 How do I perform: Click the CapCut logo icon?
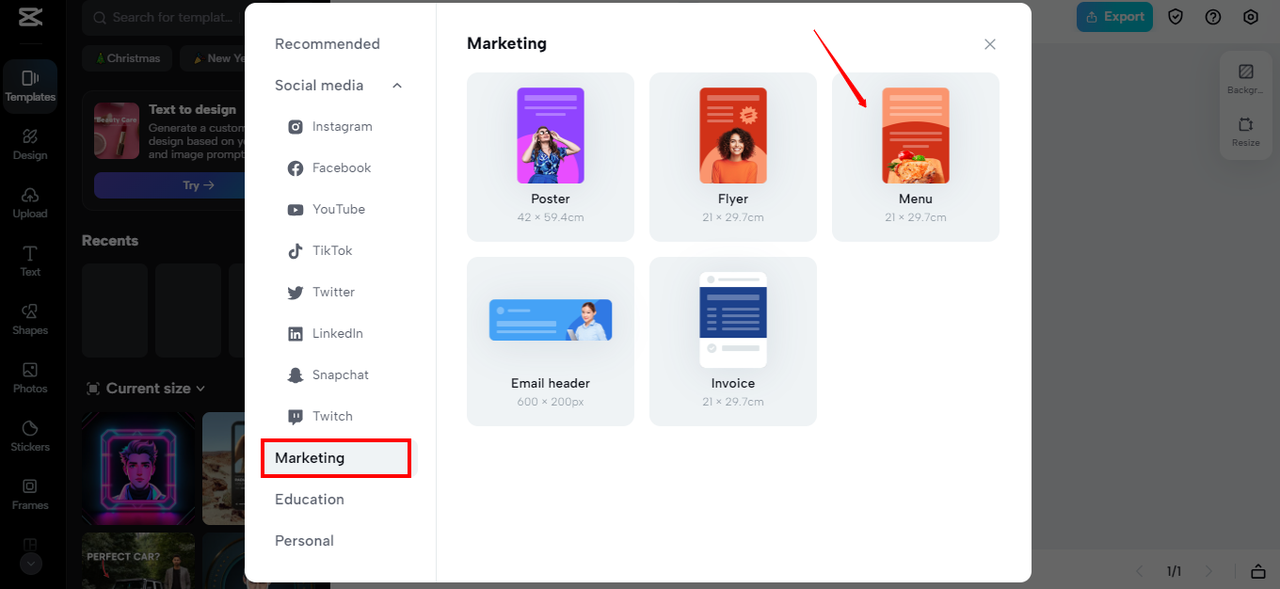[x=30, y=18]
